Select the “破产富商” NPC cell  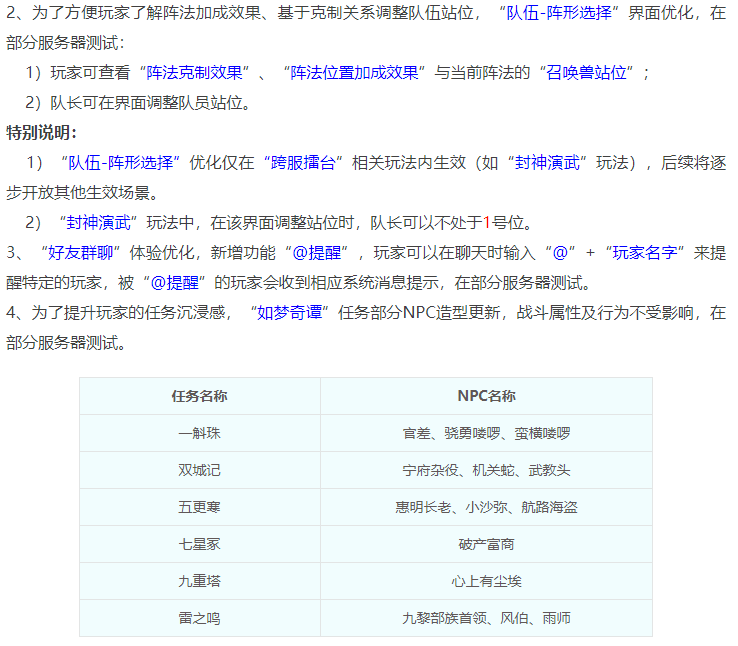pyautogui.click(x=486, y=544)
